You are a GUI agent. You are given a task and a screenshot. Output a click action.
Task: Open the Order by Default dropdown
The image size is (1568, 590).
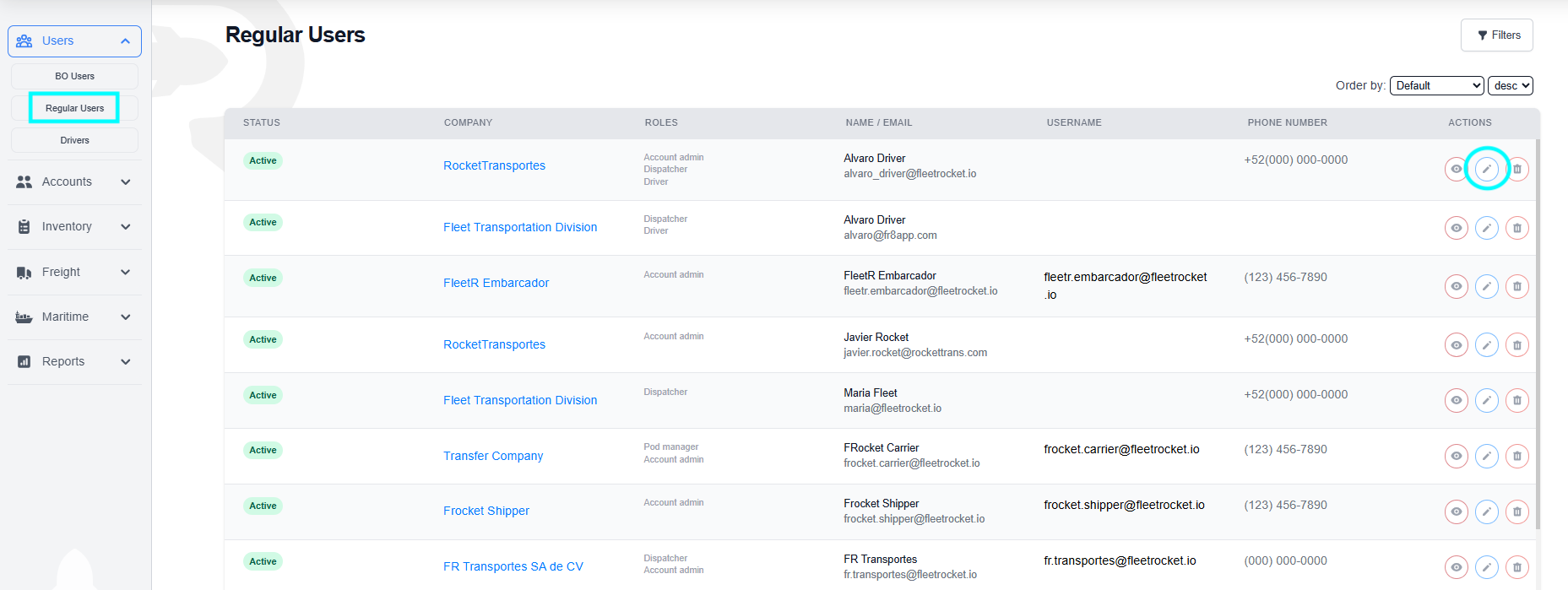[1436, 85]
